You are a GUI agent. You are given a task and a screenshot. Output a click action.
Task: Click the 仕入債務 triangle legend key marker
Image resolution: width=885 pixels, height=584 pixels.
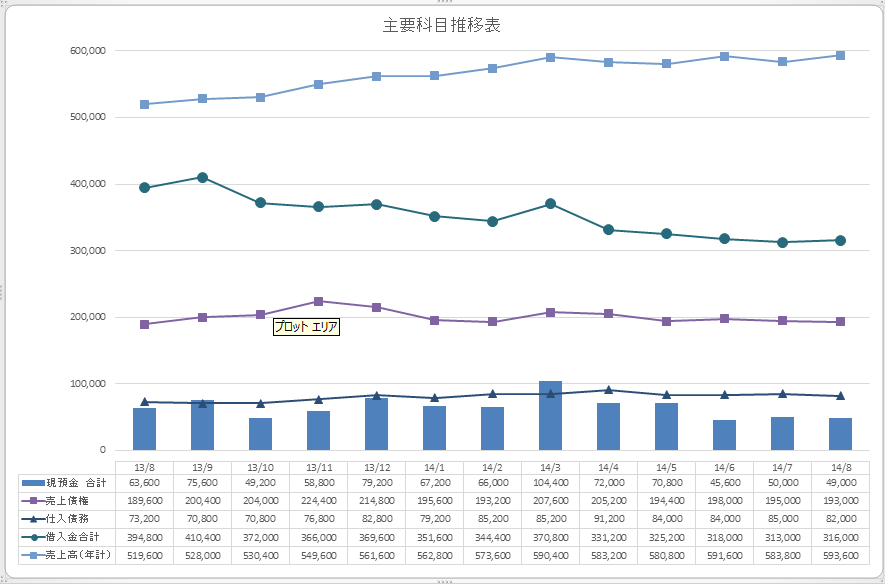click(x=31, y=518)
